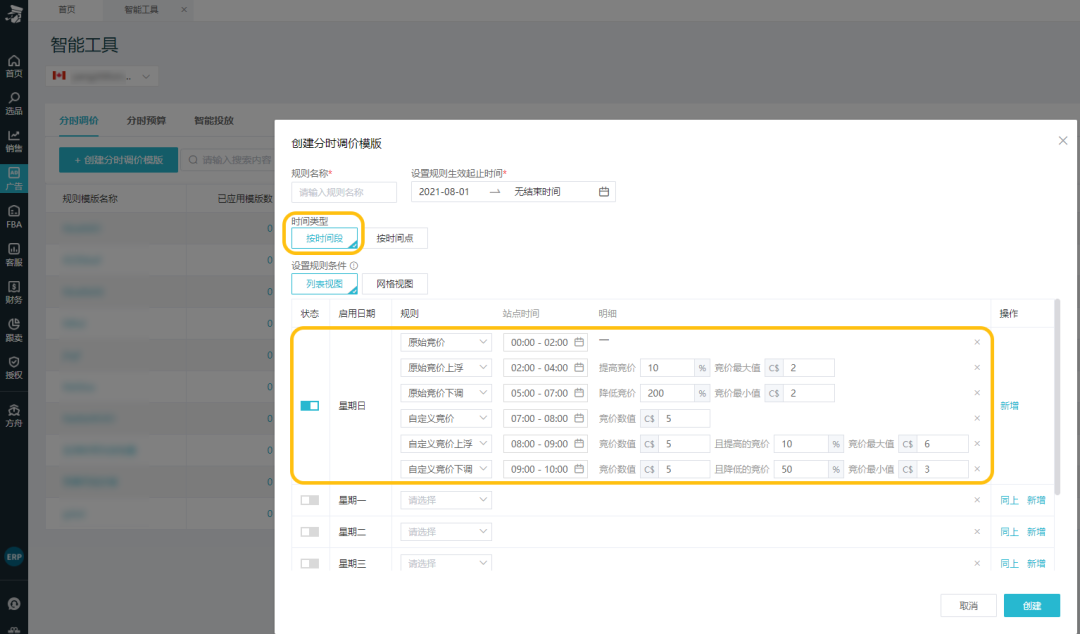
Task: Click the 提高竞价 percentage field showing 10
Action: tap(667, 368)
